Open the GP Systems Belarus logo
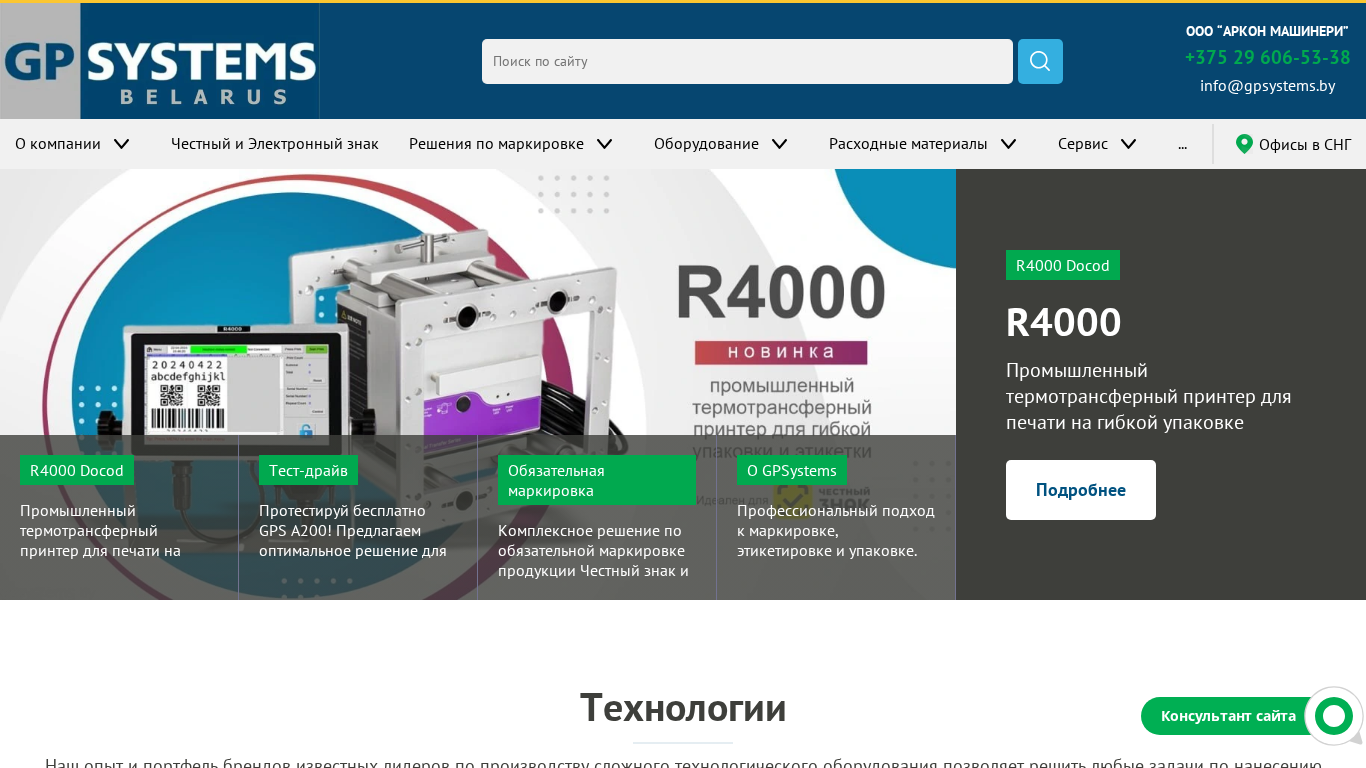 pos(160,61)
